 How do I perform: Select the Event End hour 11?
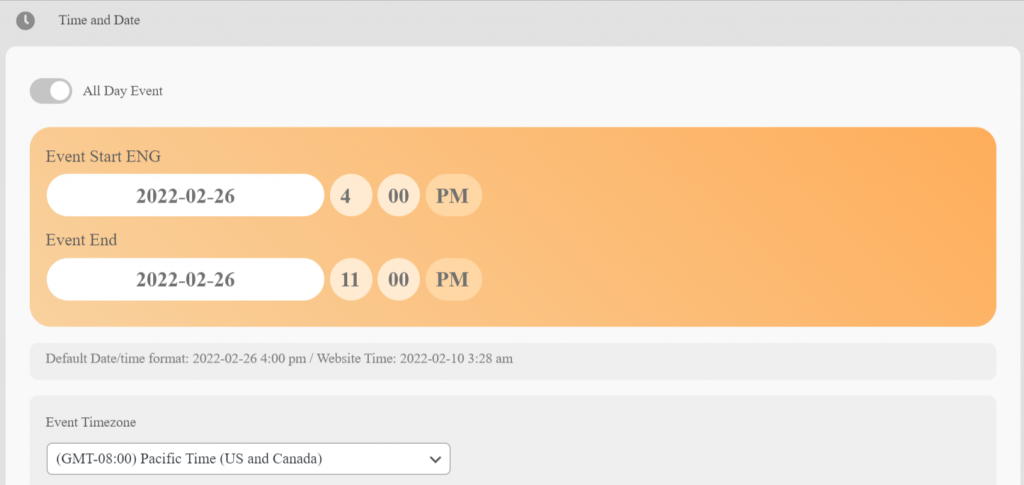tap(349, 279)
